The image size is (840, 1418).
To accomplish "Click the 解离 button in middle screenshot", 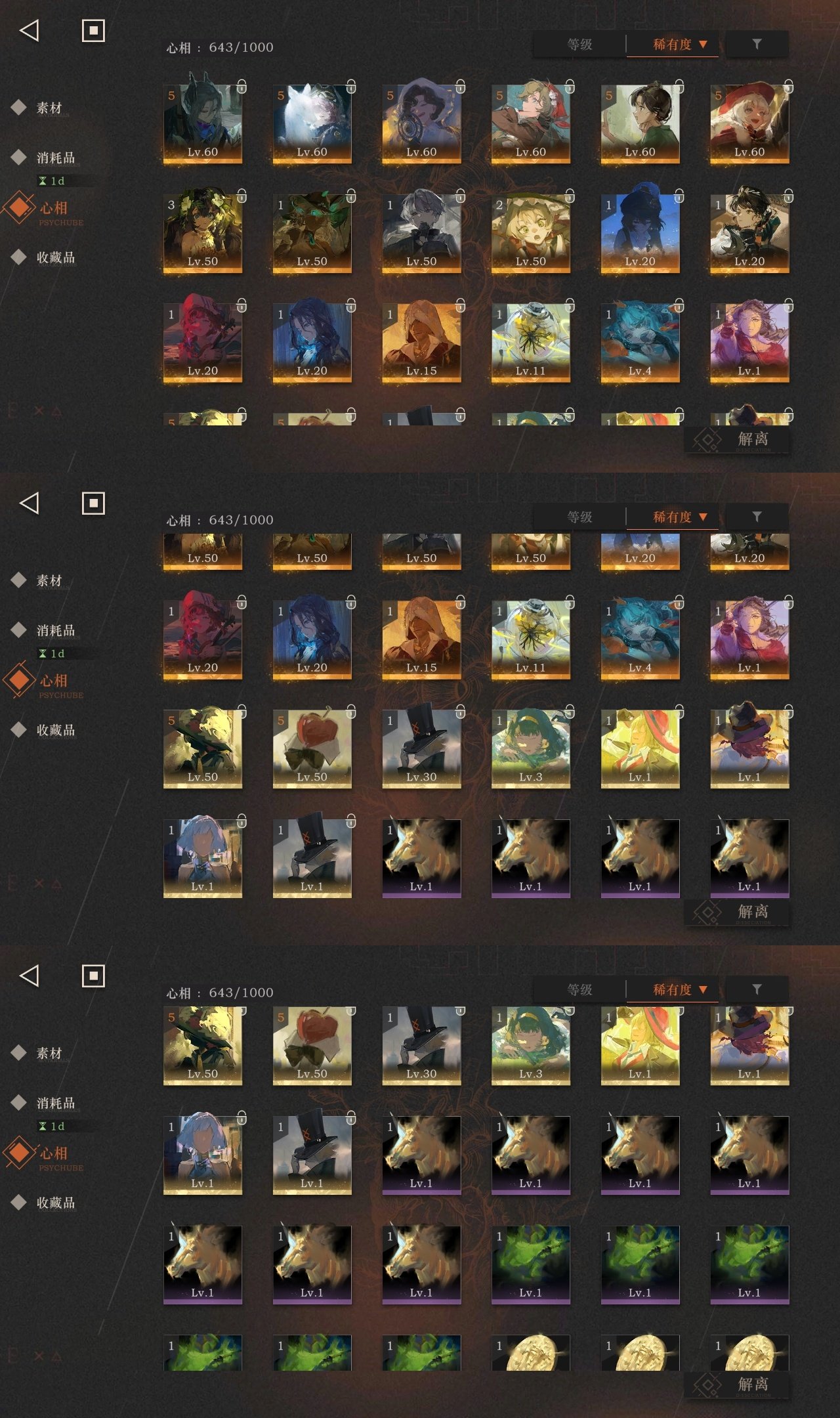I will pos(736,912).
